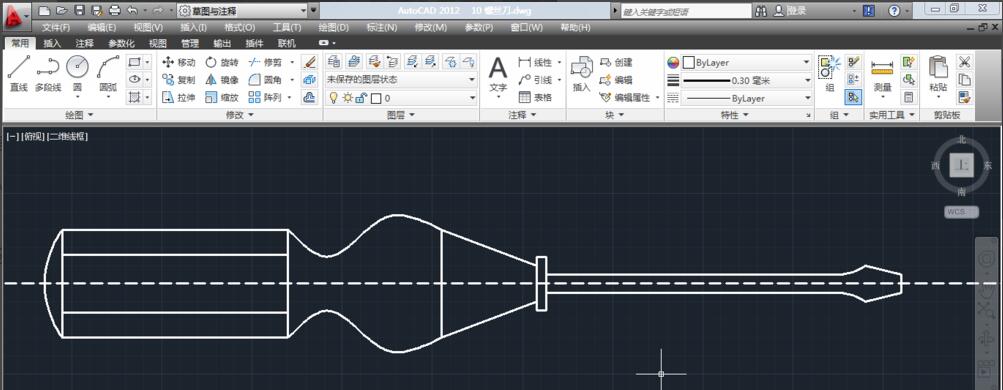The height and width of the screenshot is (390, 1003).
Task: Click the Trim (修剪) tool
Action: coord(265,62)
